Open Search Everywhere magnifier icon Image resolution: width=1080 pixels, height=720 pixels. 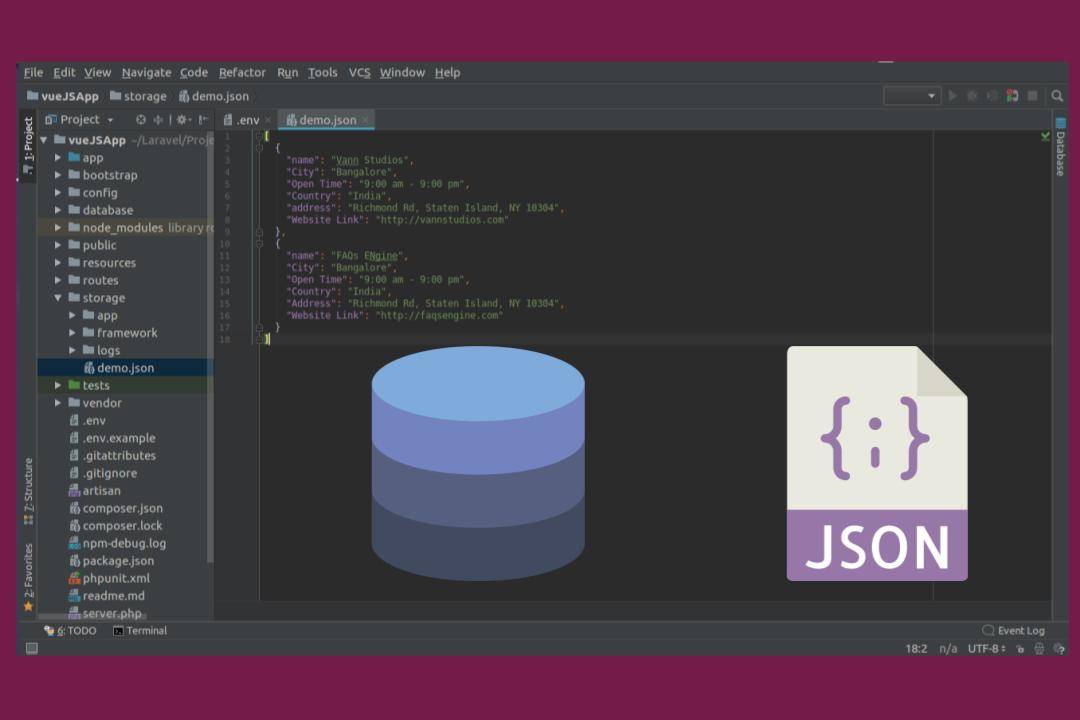1057,96
